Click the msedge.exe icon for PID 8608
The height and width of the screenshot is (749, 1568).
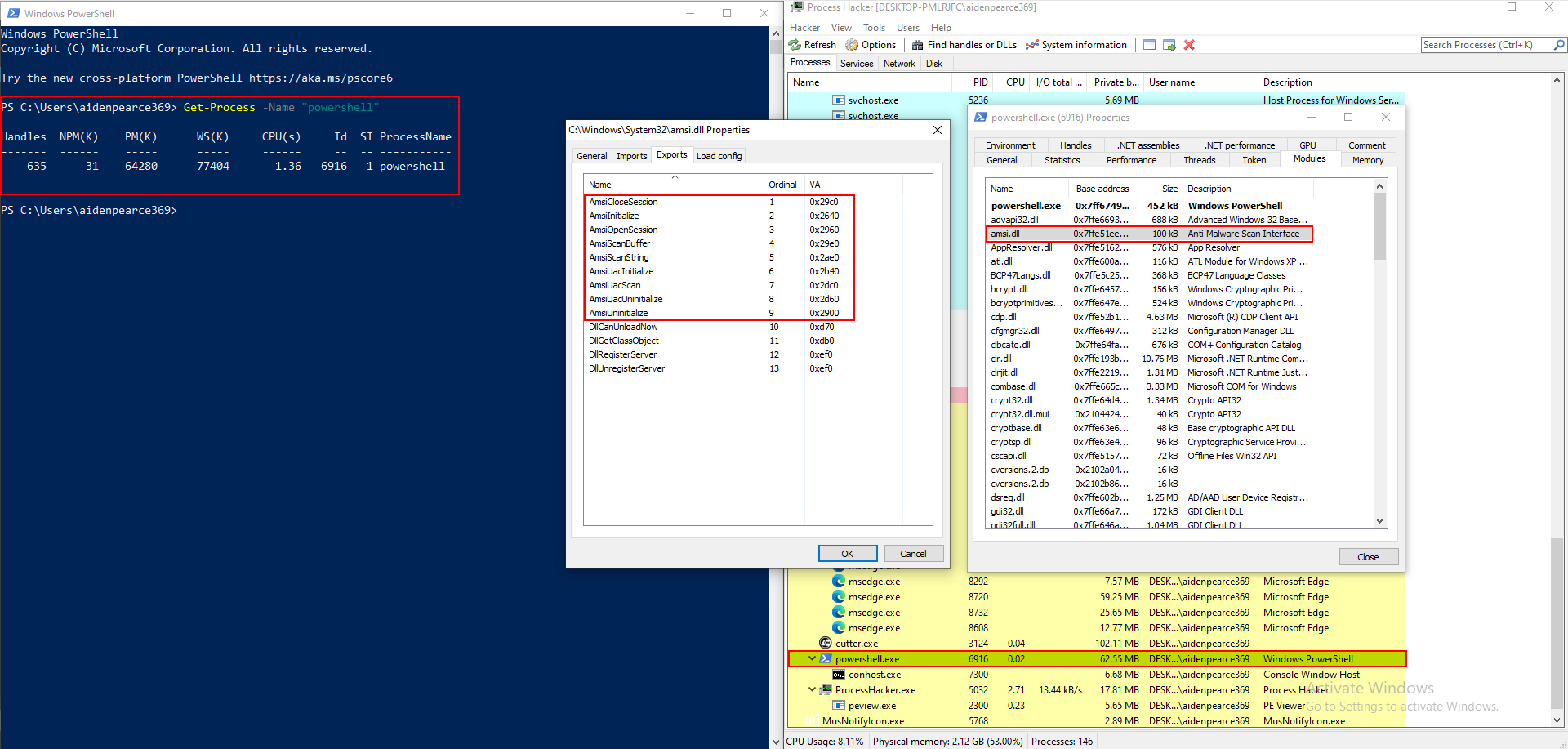click(x=839, y=628)
